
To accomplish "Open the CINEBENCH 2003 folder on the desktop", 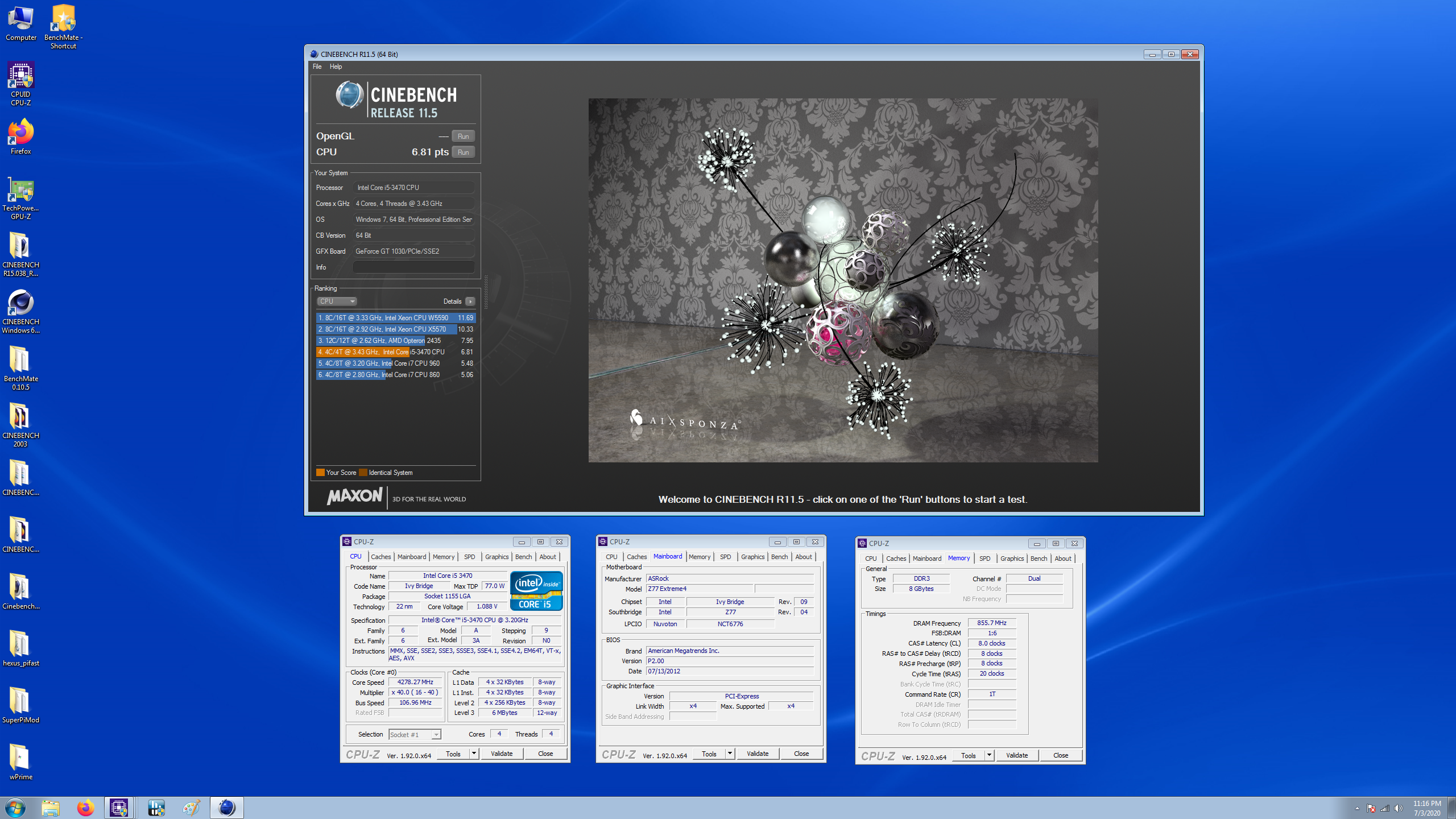I will point(21,425).
